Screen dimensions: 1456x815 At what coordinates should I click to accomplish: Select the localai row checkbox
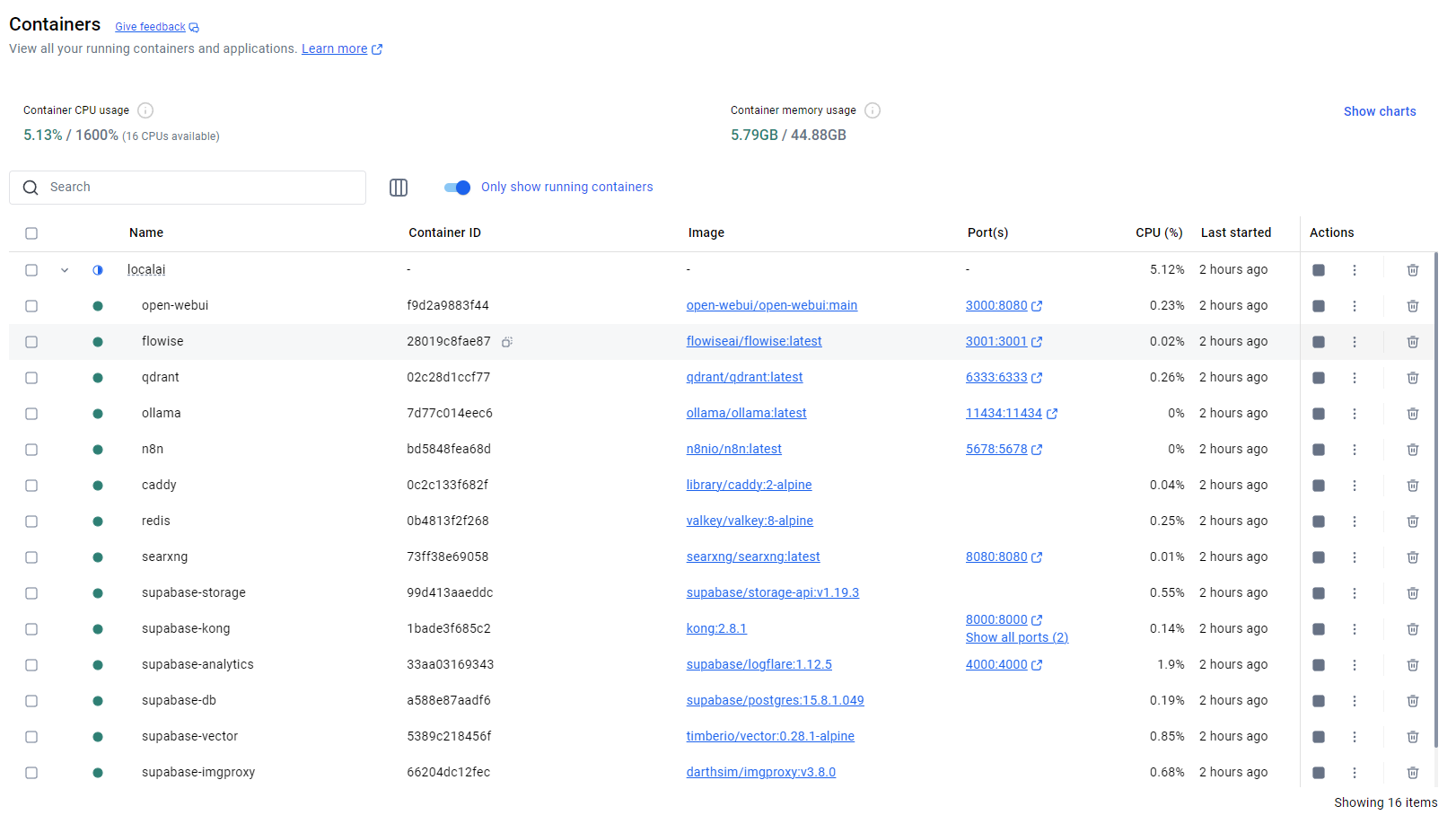[x=31, y=270]
